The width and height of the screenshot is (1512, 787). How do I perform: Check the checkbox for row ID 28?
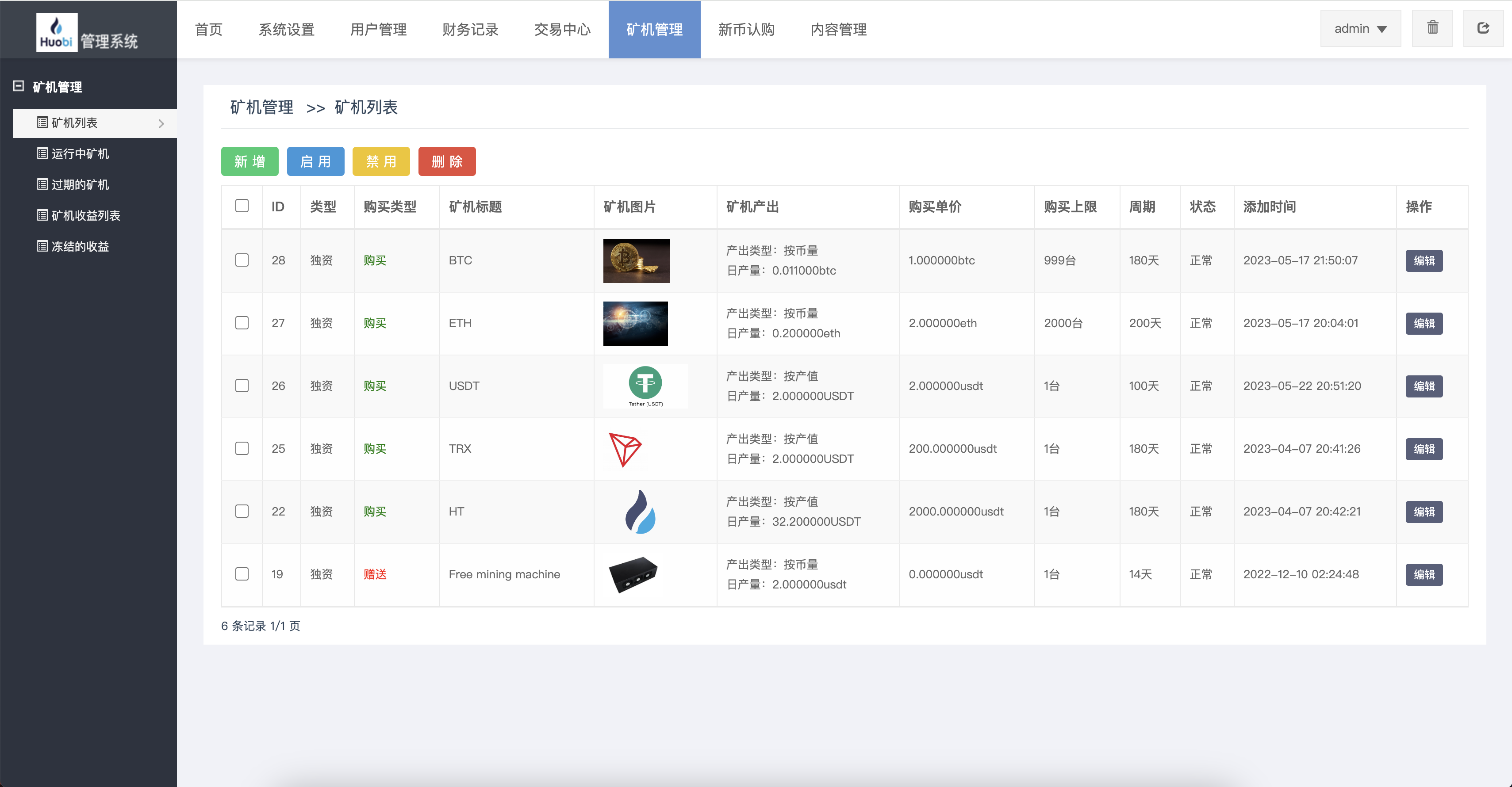pos(242,260)
